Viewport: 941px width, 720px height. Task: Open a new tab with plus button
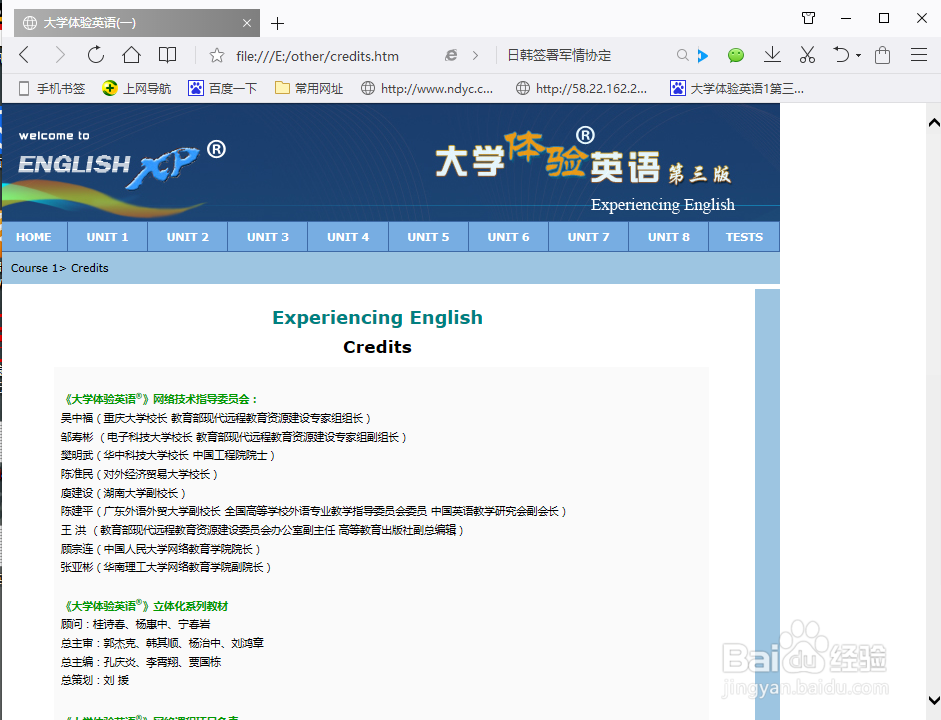click(277, 23)
